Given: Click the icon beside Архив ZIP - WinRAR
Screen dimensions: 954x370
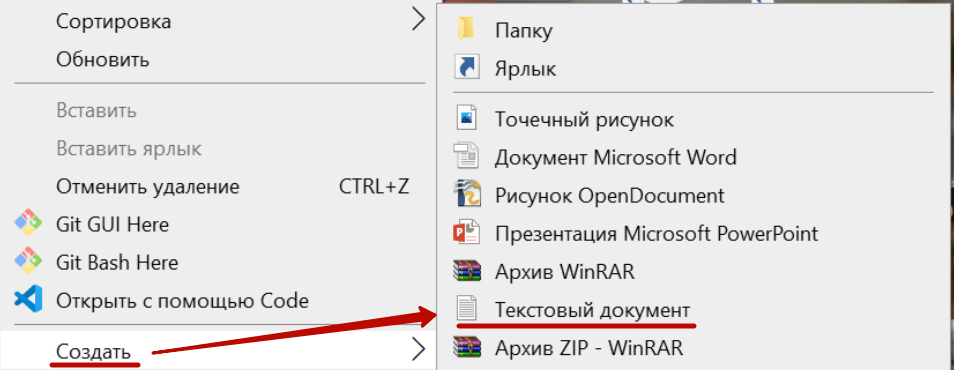Looking at the screenshot, I should (467, 347).
